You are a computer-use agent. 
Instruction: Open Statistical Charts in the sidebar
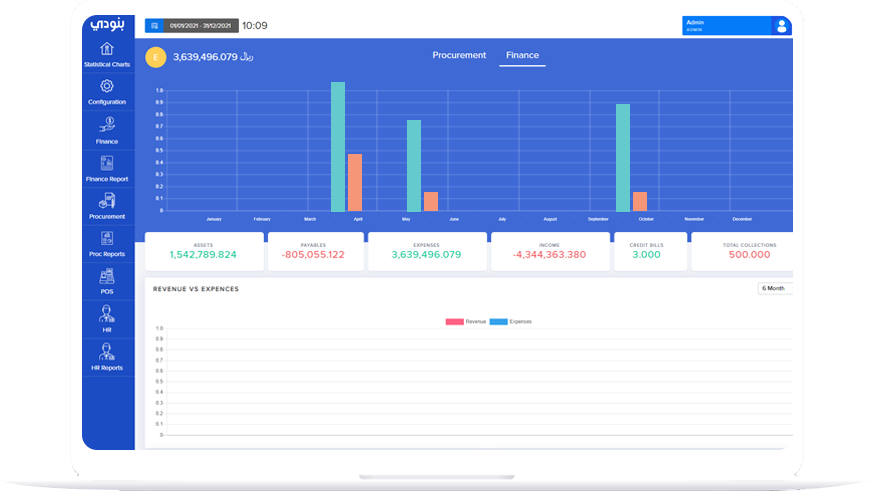(107, 54)
